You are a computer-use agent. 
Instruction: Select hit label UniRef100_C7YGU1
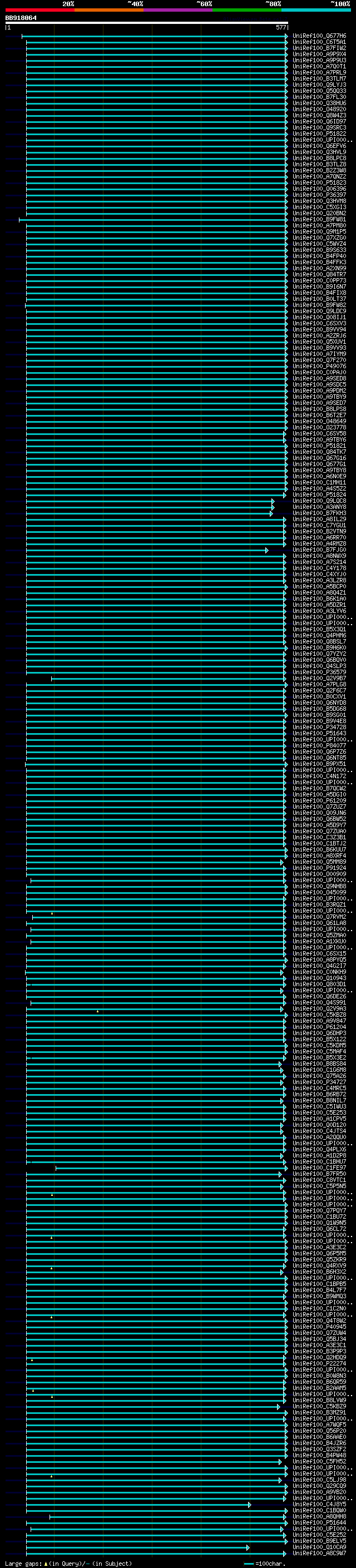[x=319, y=525]
